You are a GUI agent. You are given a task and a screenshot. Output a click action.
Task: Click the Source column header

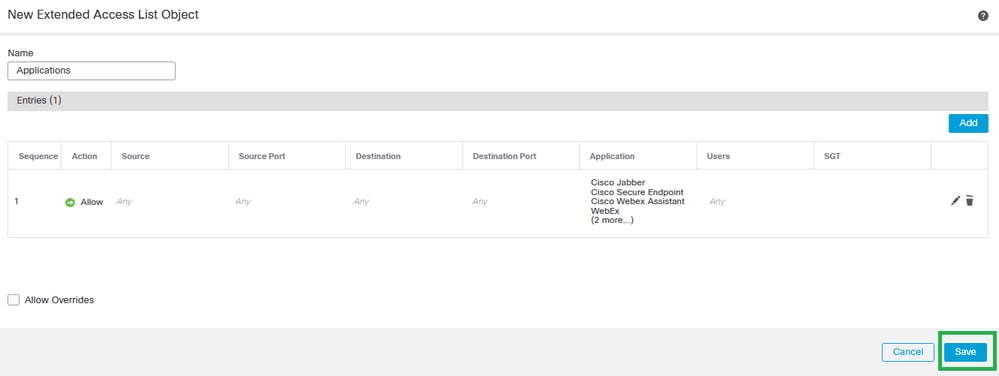(135, 156)
